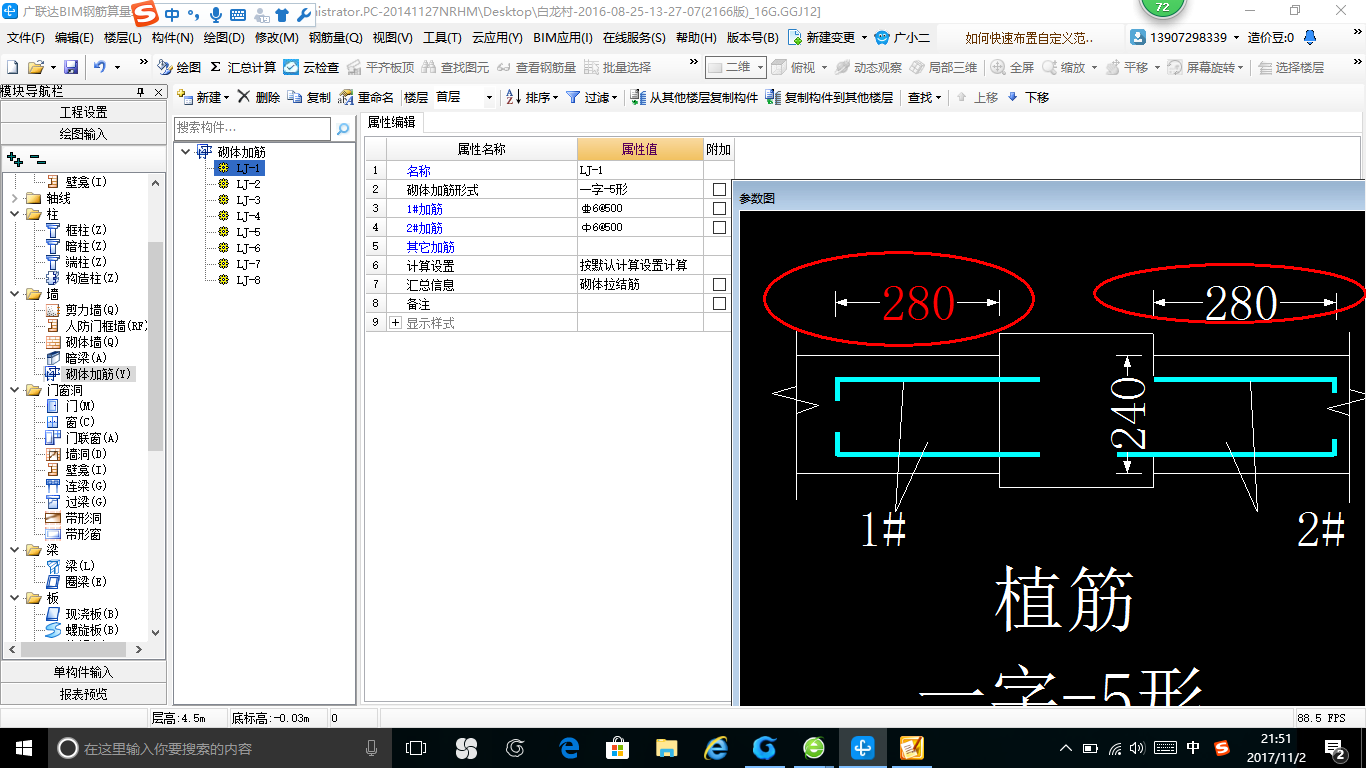Click 新建 to create a new component

[203, 97]
